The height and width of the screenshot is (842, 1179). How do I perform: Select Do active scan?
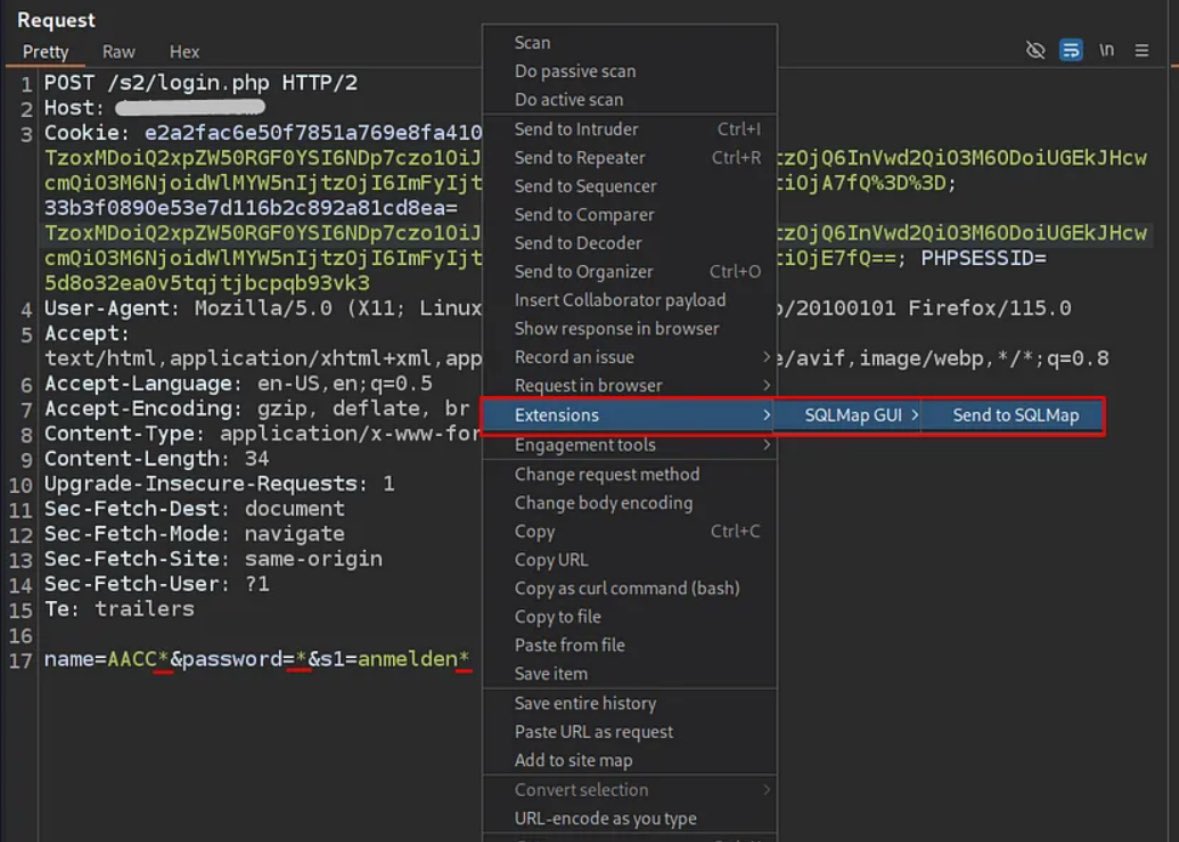tap(629, 100)
